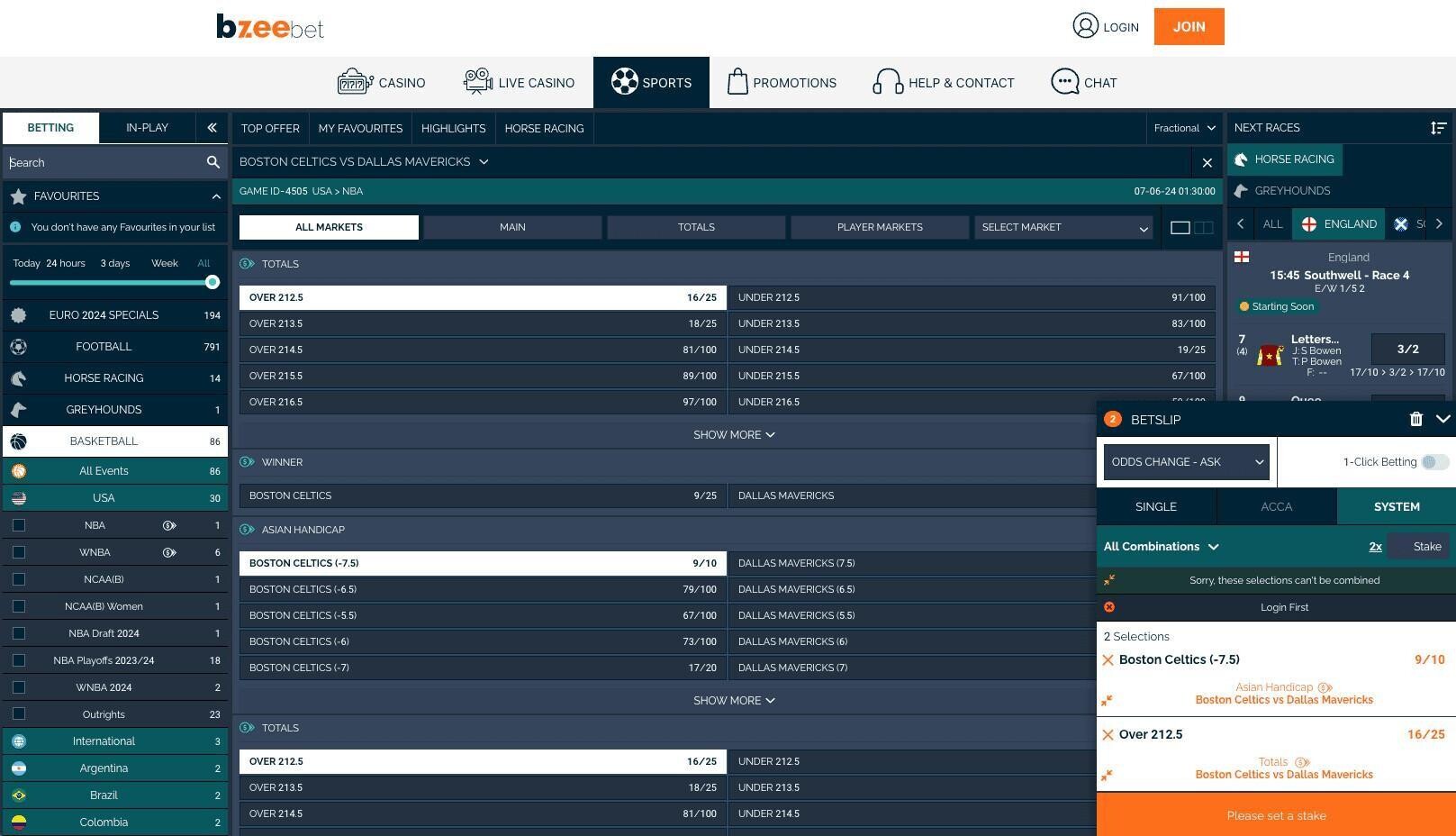The image size is (1456, 836).
Task: Tick the NBA league checkbox
Action: point(19,525)
